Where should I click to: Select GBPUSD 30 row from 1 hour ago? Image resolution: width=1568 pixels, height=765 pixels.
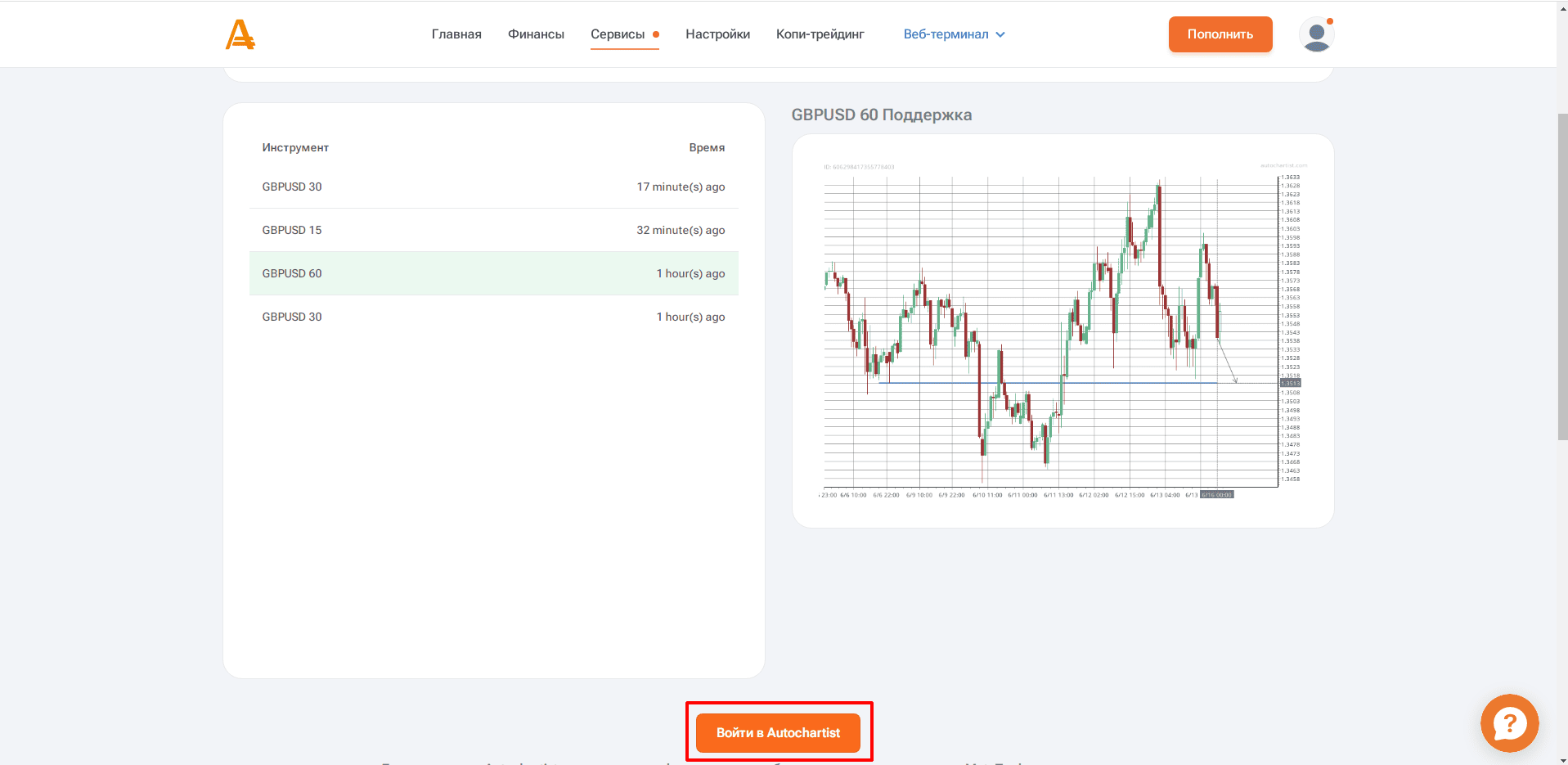coord(494,317)
